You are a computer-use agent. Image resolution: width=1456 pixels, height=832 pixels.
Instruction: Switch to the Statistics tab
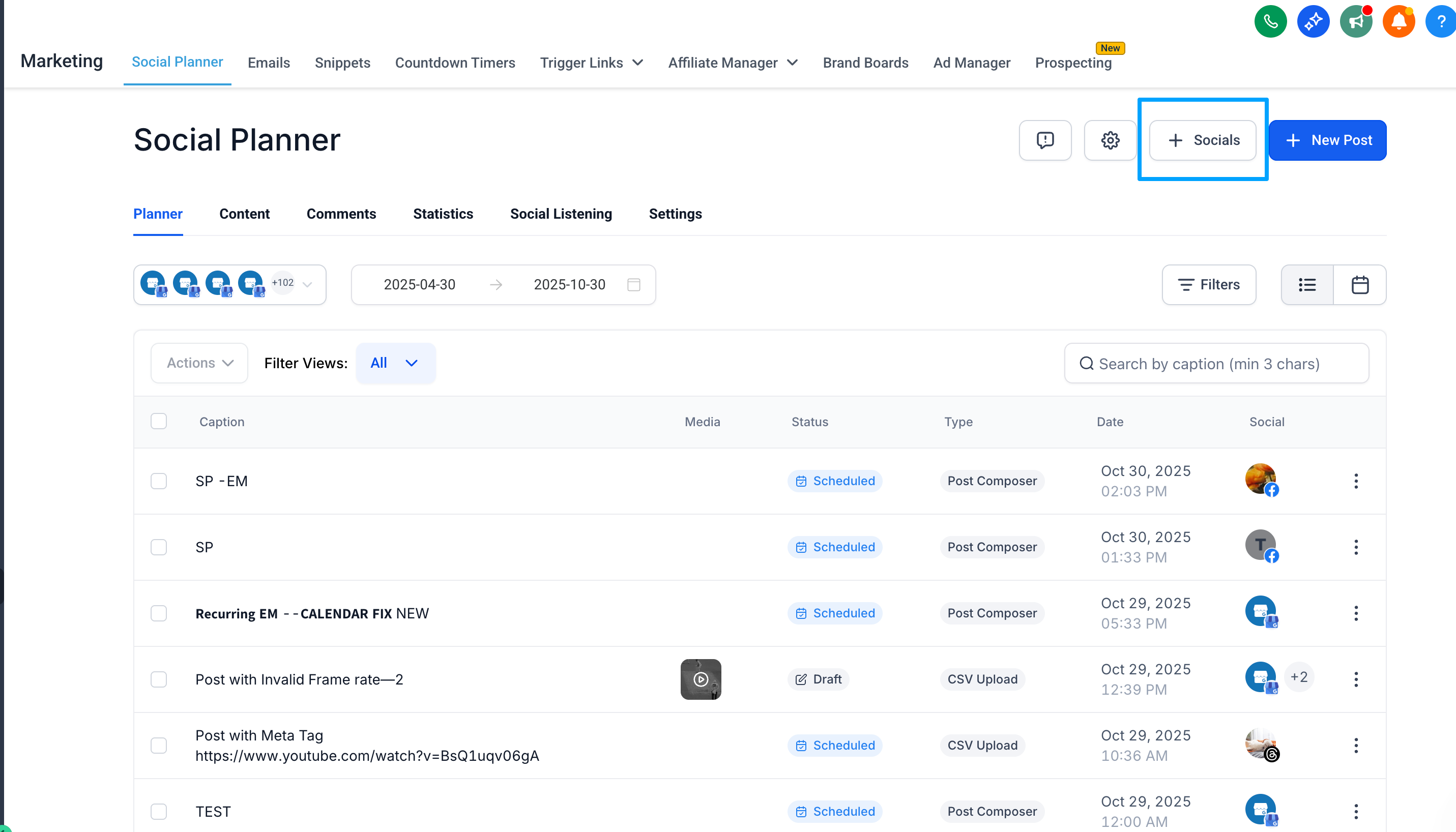click(x=443, y=214)
